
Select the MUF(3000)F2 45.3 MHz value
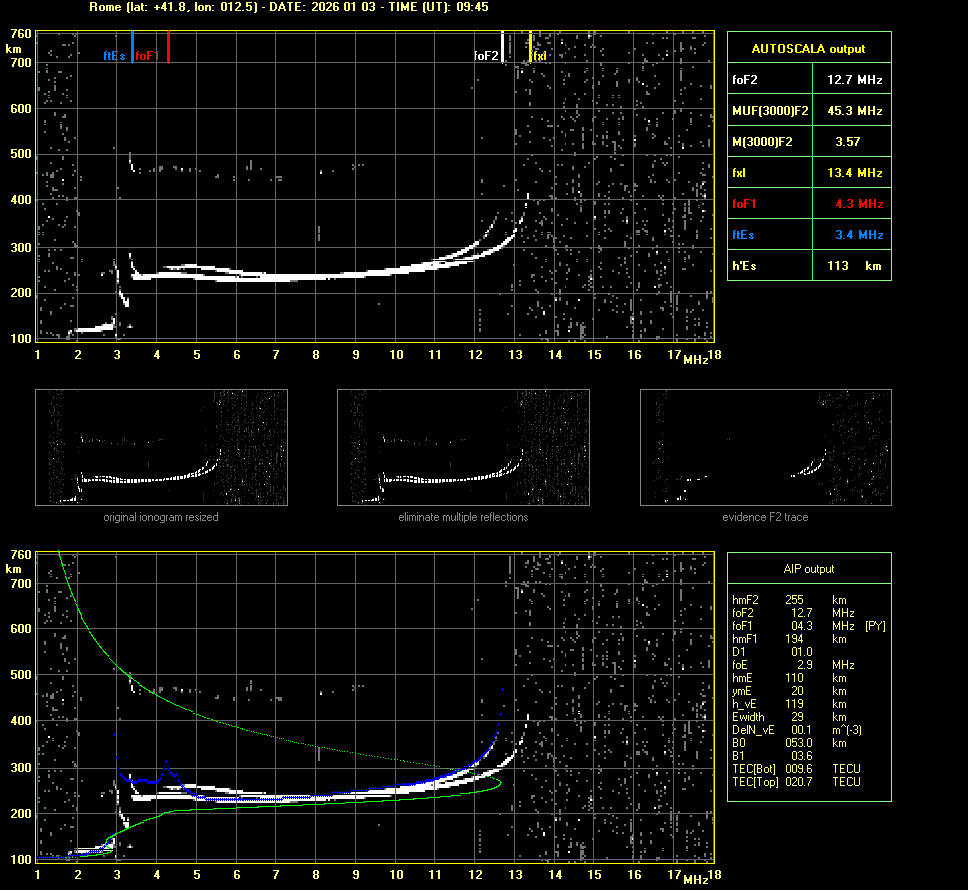854,110
